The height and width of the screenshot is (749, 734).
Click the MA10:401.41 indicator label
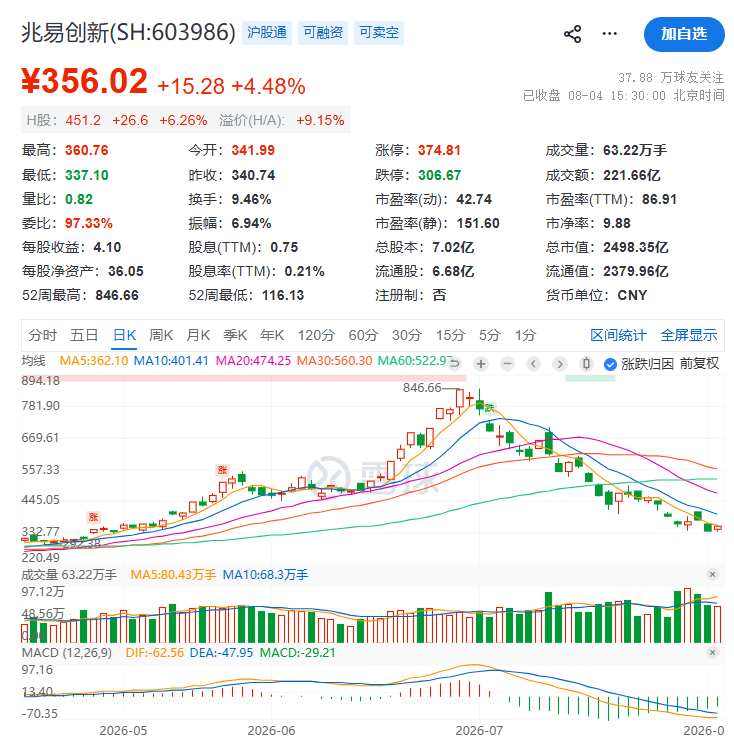171,361
